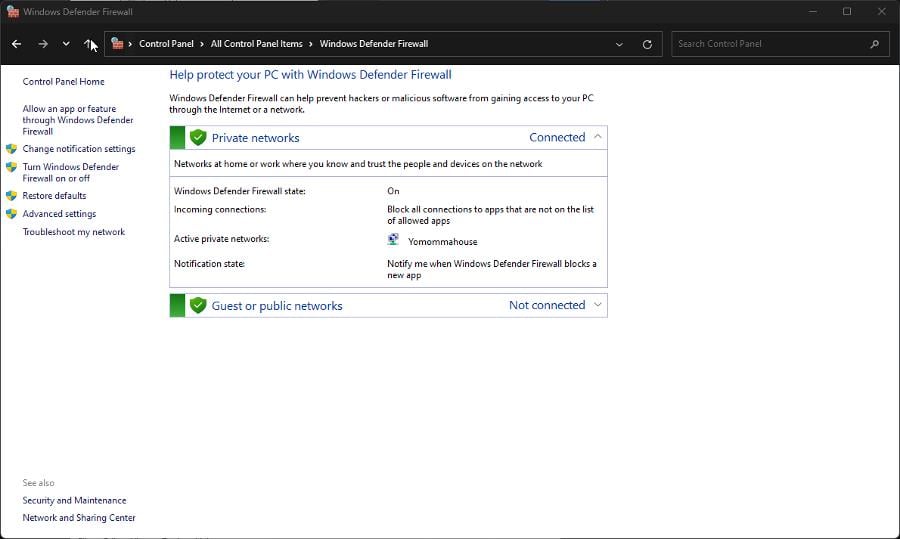This screenshot has height=539, width=900.
Task: Click the shield icon beside Advanced settings
Action: 11,214
